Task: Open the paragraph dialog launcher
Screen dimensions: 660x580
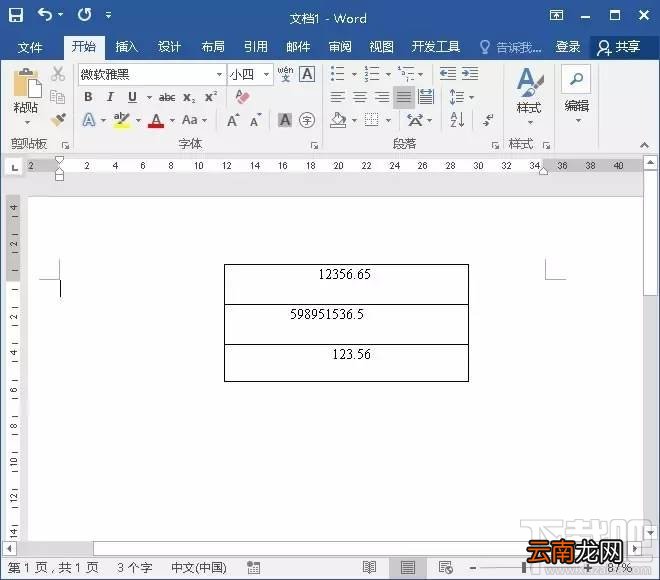Action: point(495,145)
